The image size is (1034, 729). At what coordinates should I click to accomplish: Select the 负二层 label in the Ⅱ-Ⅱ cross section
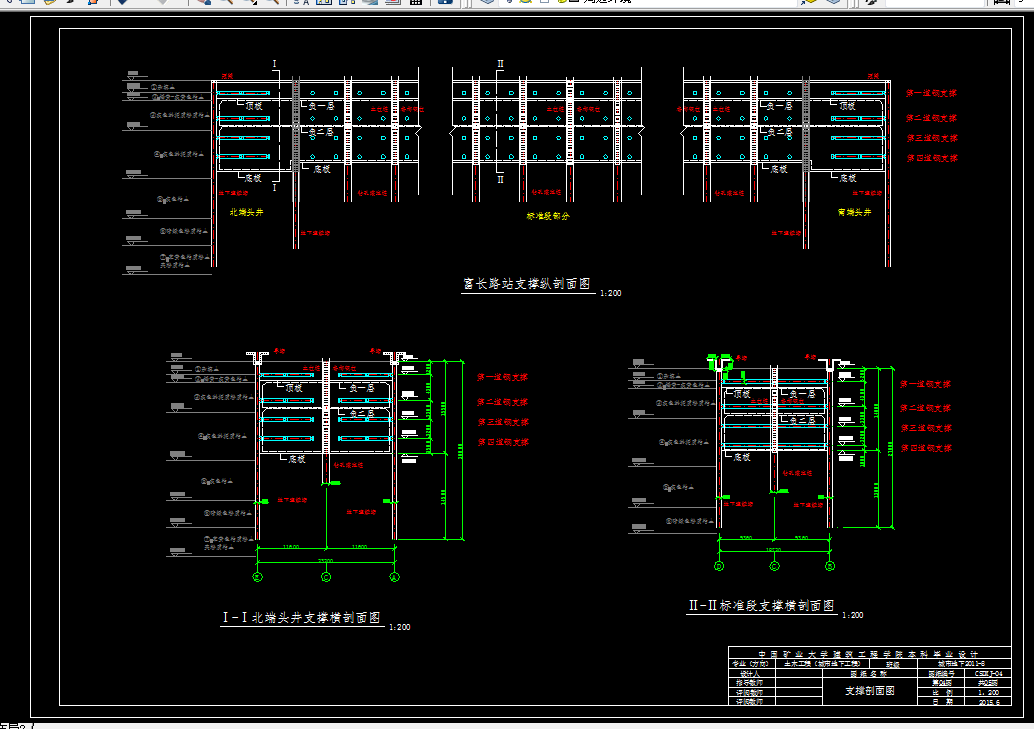(802, 420)
